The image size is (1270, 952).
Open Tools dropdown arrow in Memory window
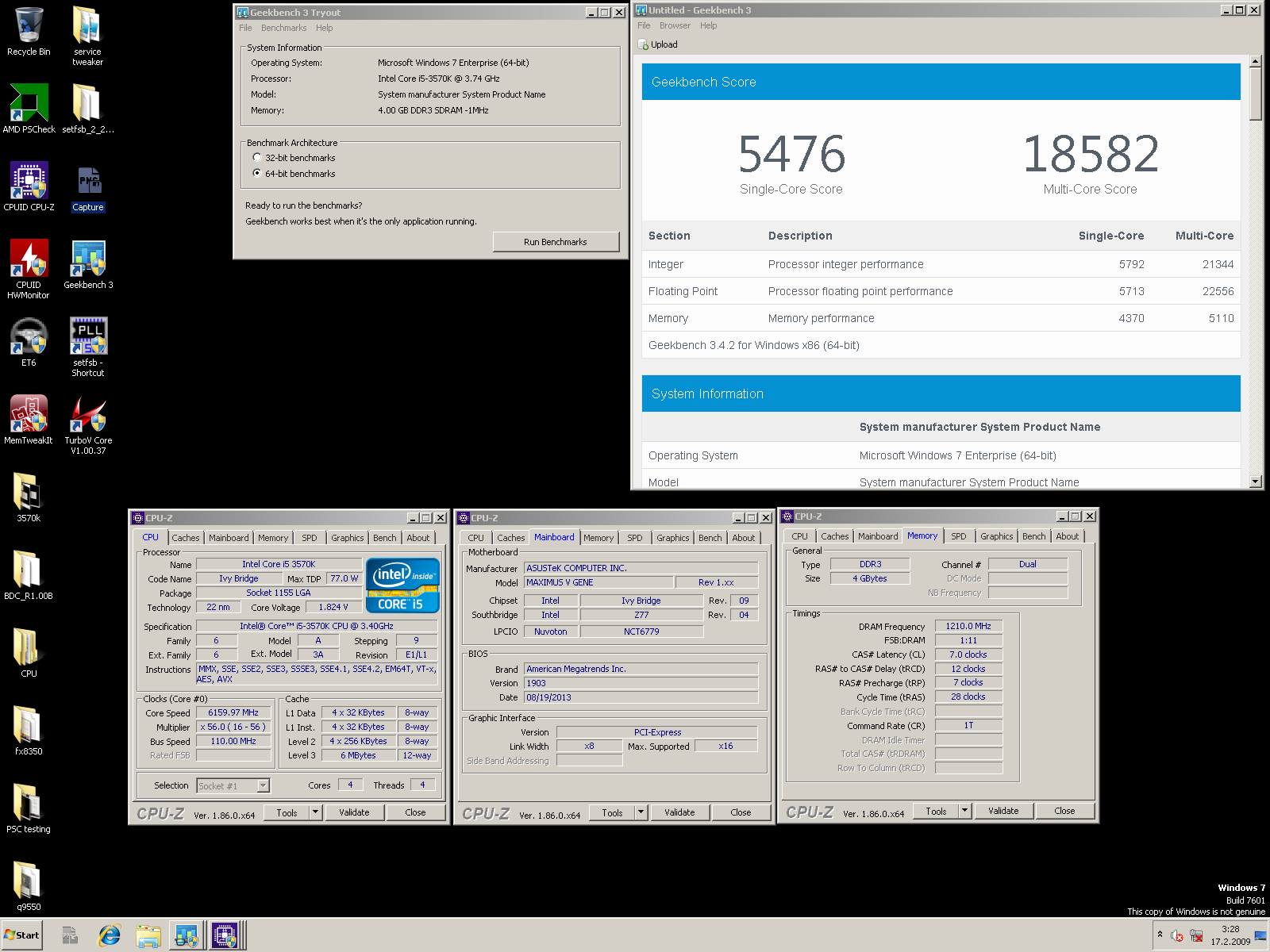(x=964, y=811)
